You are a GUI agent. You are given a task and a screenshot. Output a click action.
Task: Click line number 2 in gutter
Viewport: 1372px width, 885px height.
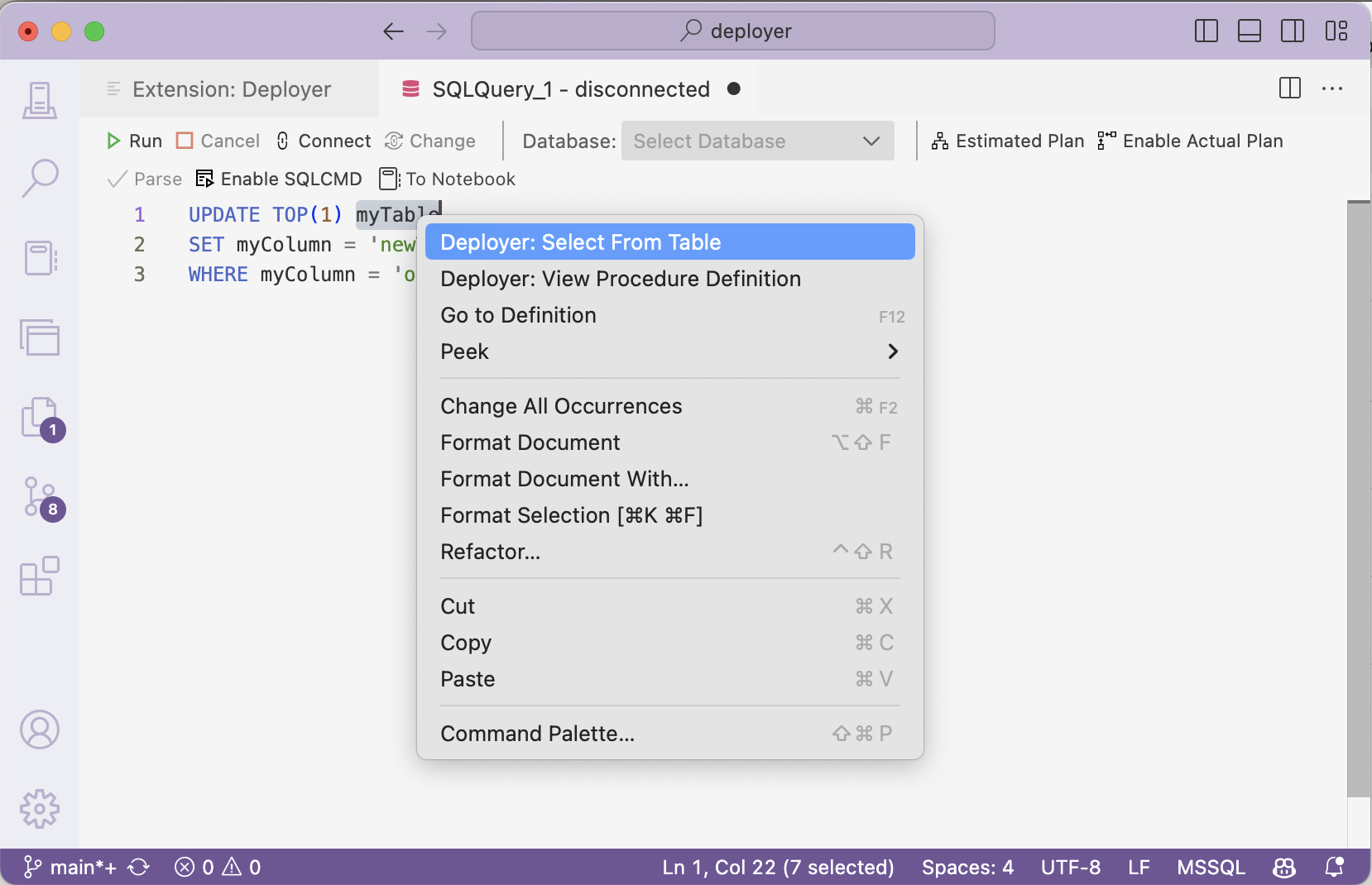[x=139, y=245]
